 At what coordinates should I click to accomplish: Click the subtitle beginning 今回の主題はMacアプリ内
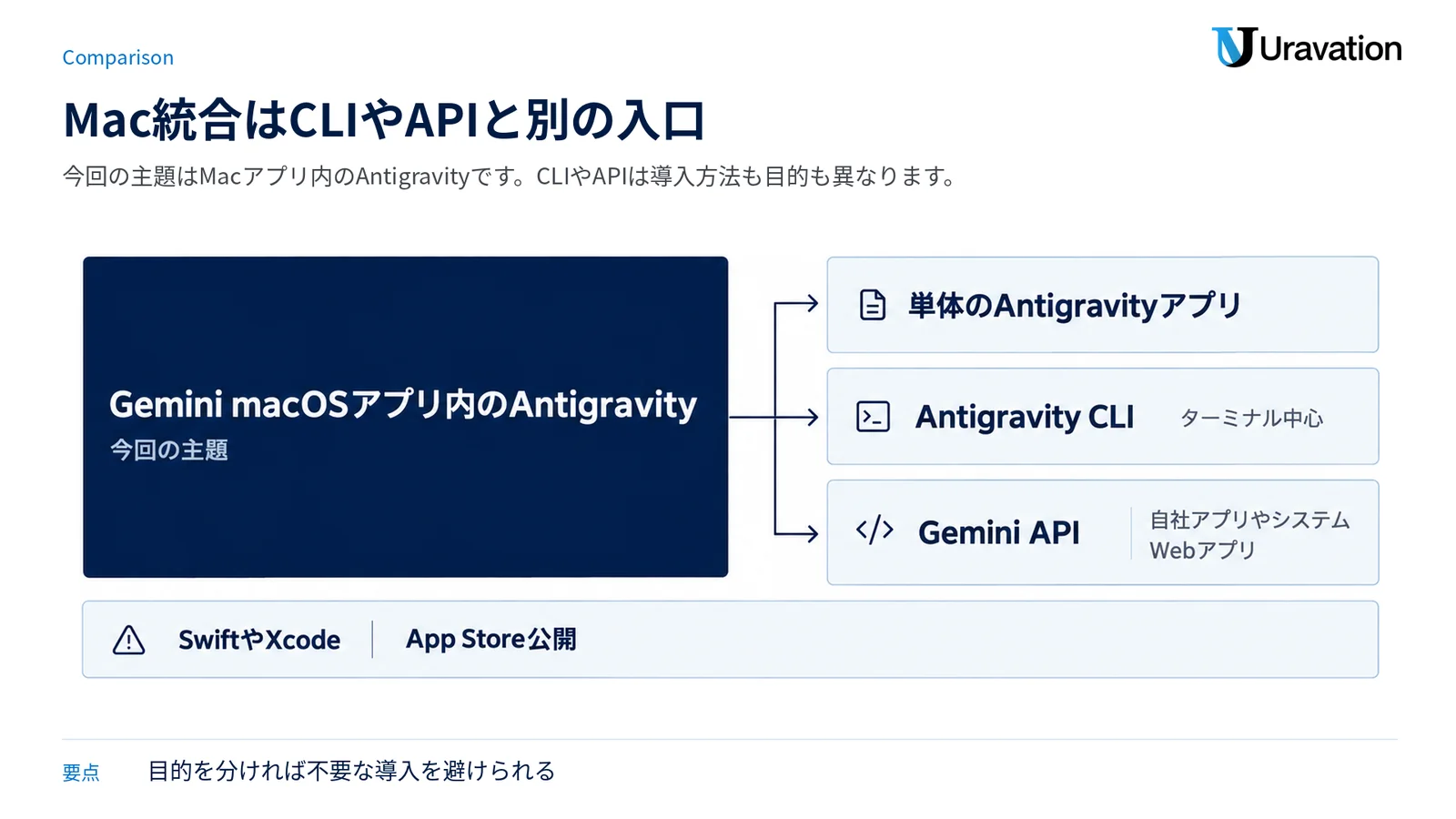coord(509,176)
